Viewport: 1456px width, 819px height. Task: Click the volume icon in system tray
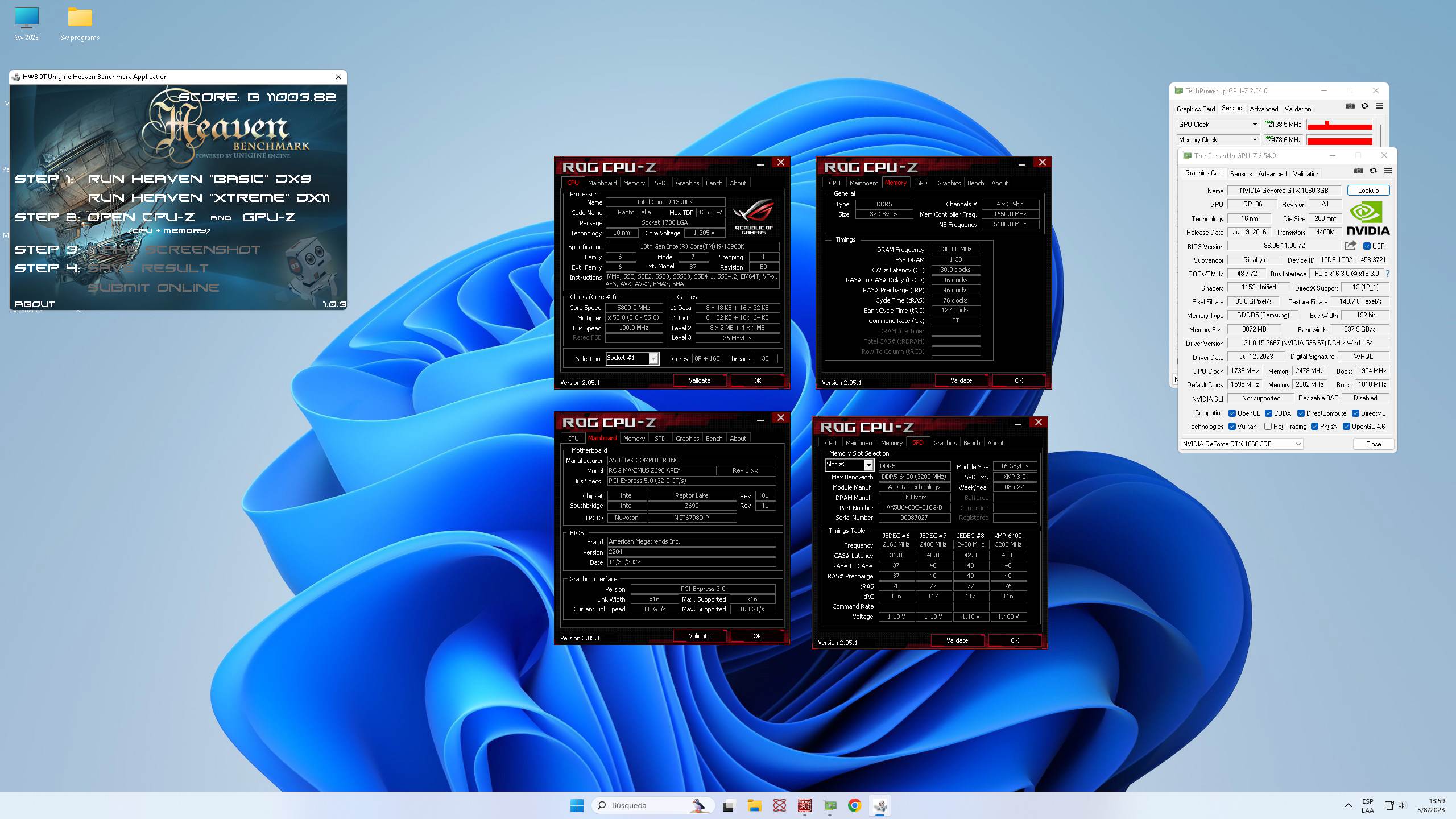pyautogui.click(x=1402, y=805)
